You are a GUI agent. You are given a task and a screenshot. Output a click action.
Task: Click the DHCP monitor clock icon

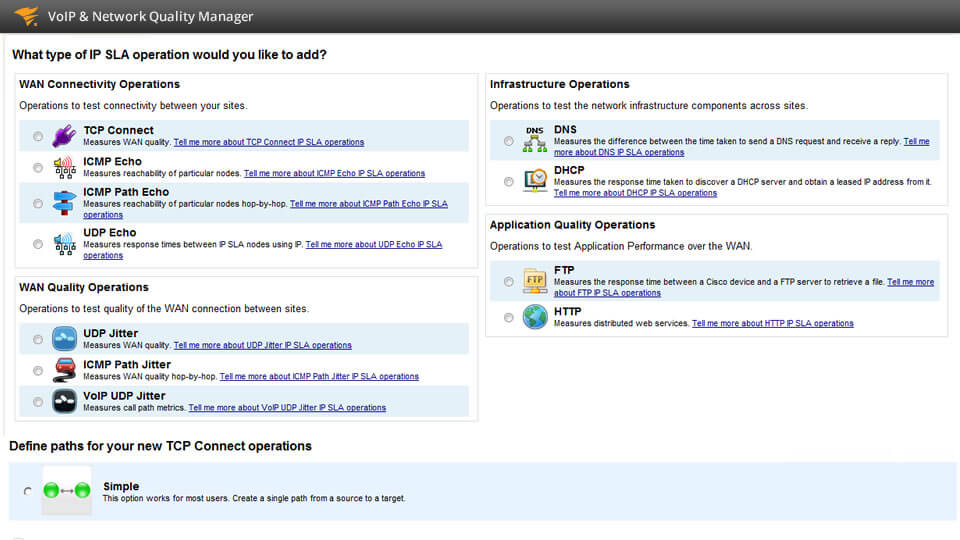coord(535,181)
